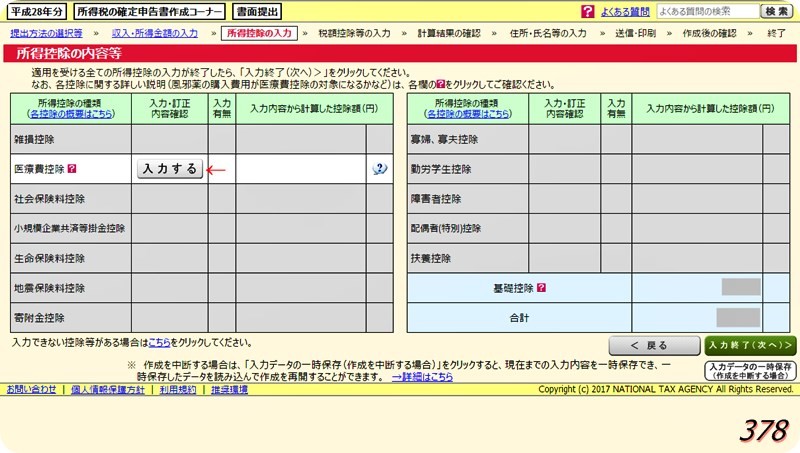This screenshot has height=453, width=800.
Task: Click the 検索 search button
Action: coord(777,11)
